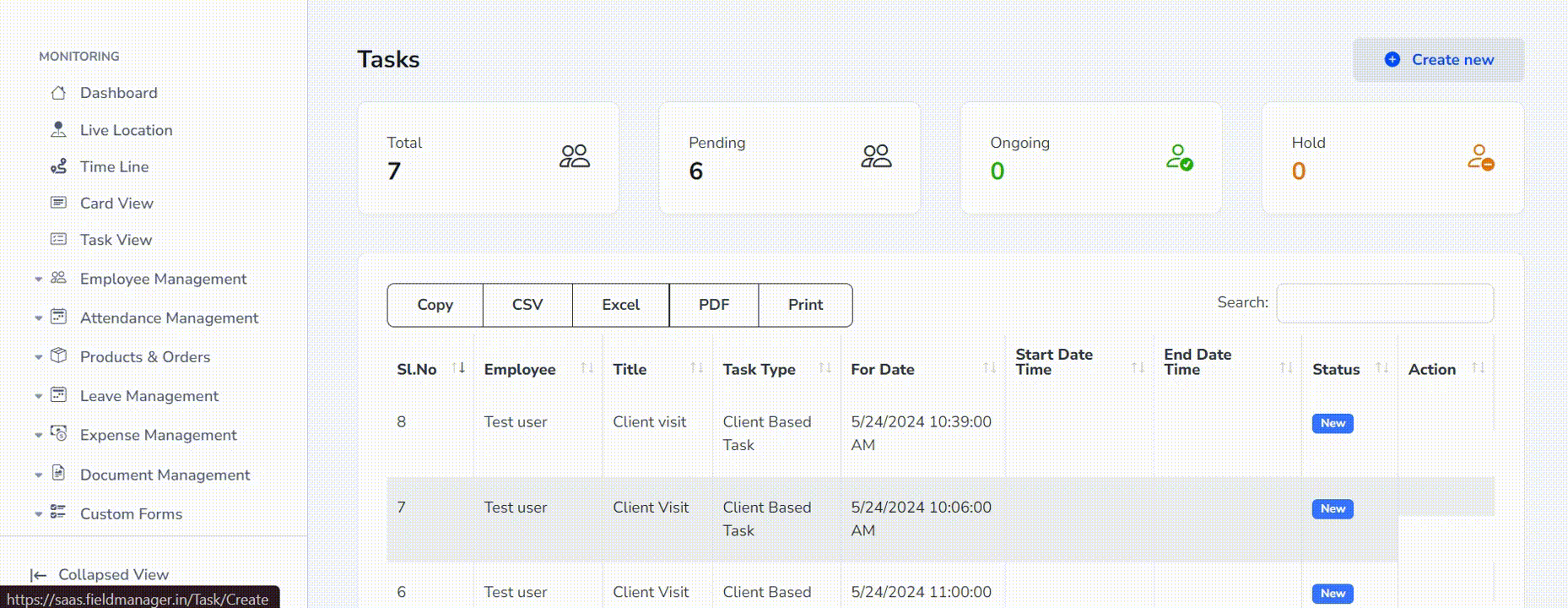Export the table as CSV

(527, 305)
